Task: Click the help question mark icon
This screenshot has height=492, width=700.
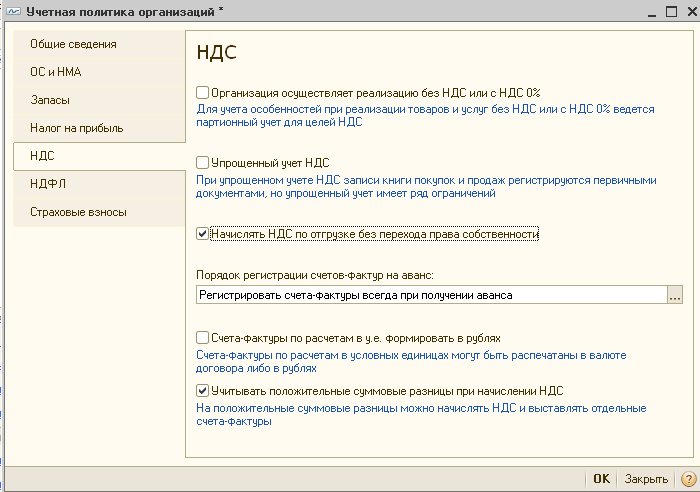Action: 689,479
